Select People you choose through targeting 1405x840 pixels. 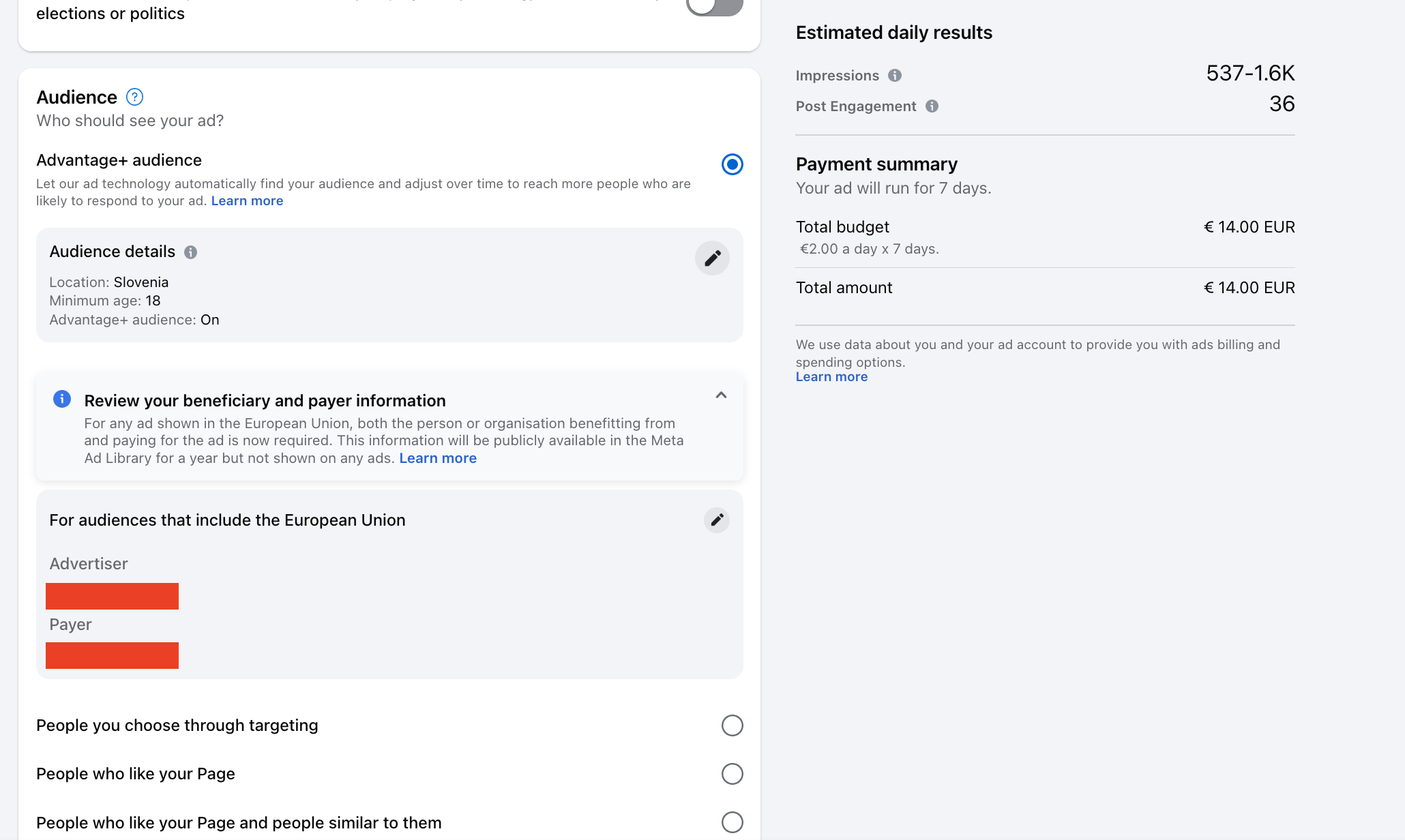point(732,725)
